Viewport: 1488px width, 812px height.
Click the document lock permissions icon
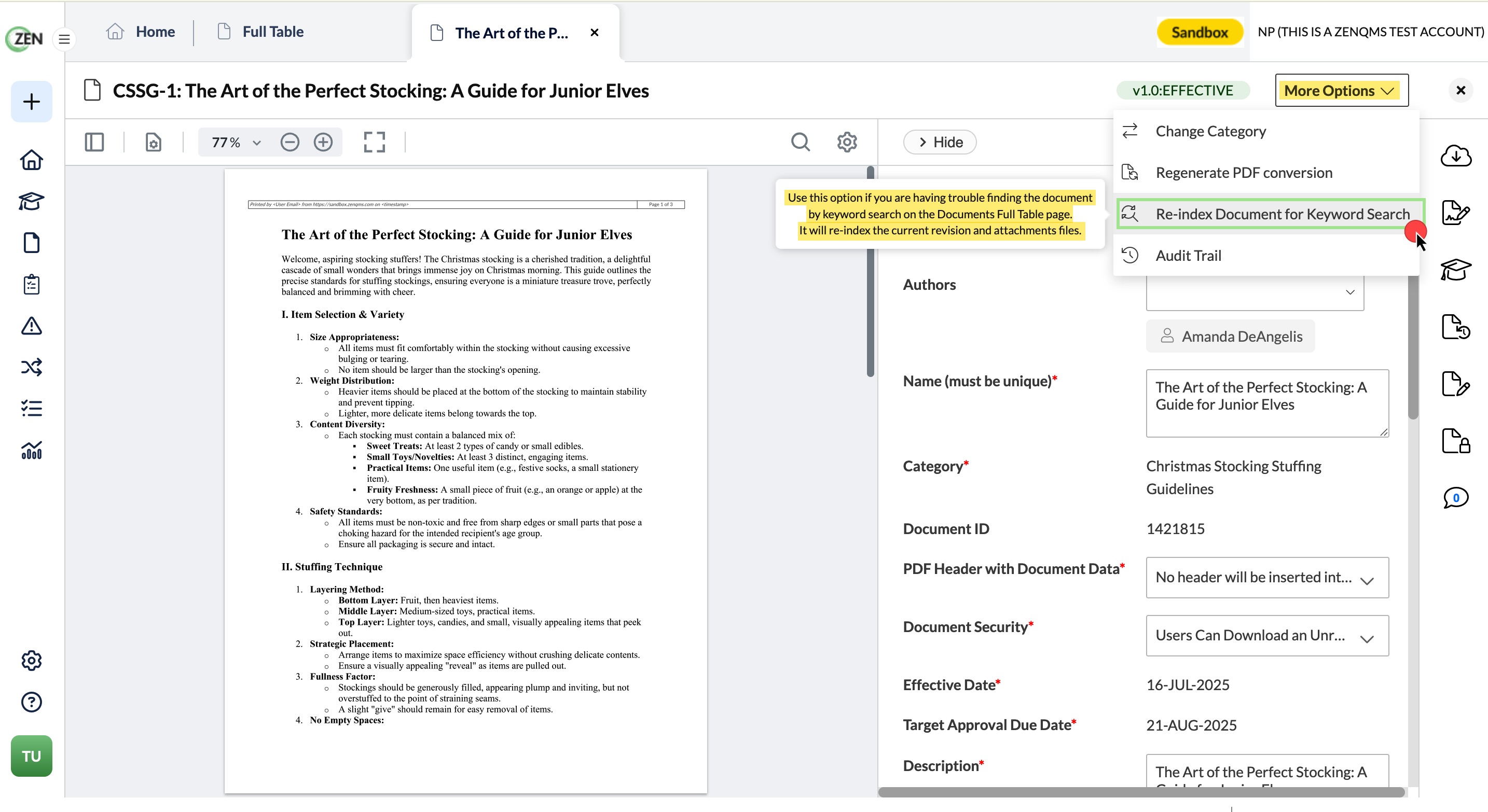pos(1455,441)
